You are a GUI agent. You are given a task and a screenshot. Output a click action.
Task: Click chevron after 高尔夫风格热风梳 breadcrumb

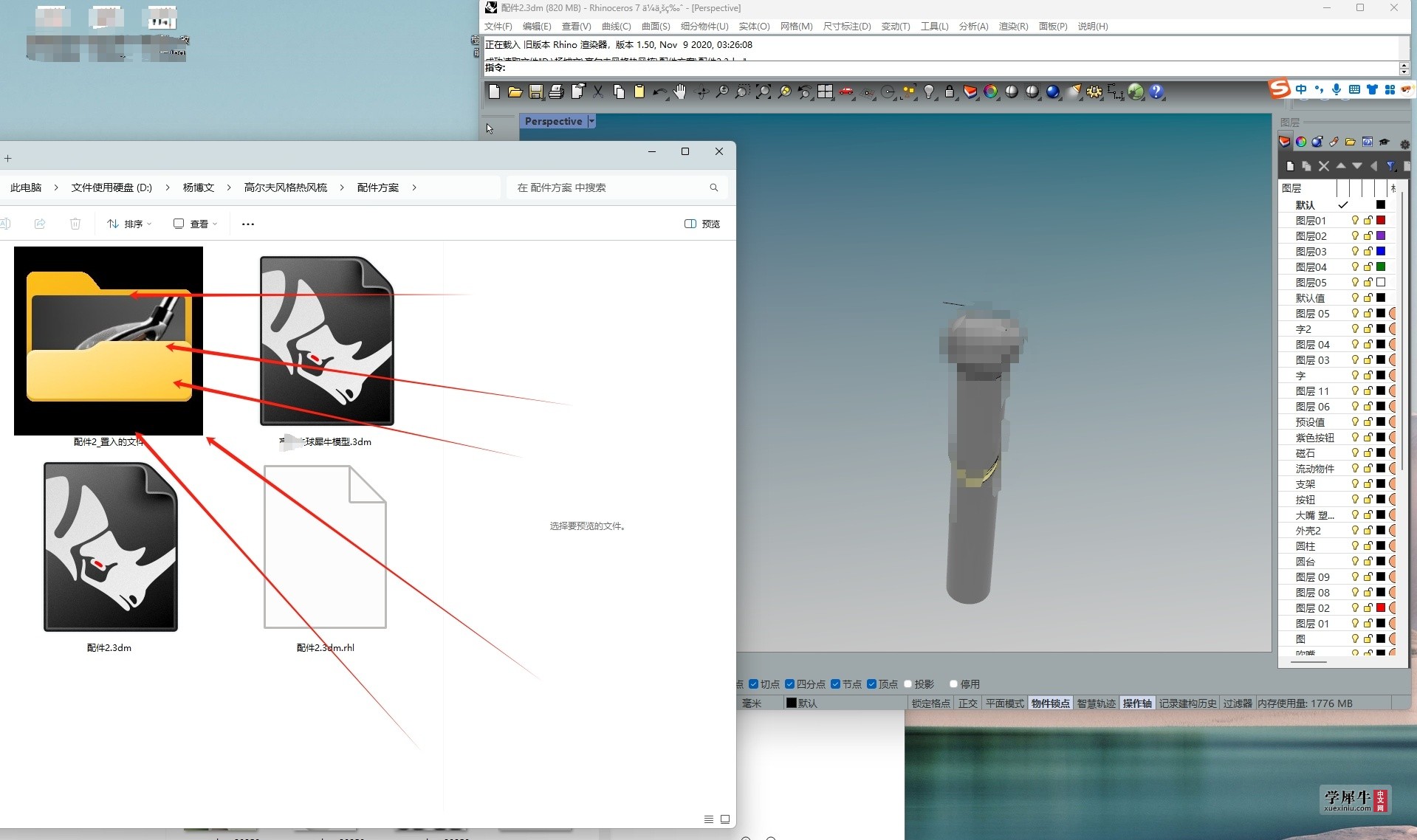click(x=342, y=187)
